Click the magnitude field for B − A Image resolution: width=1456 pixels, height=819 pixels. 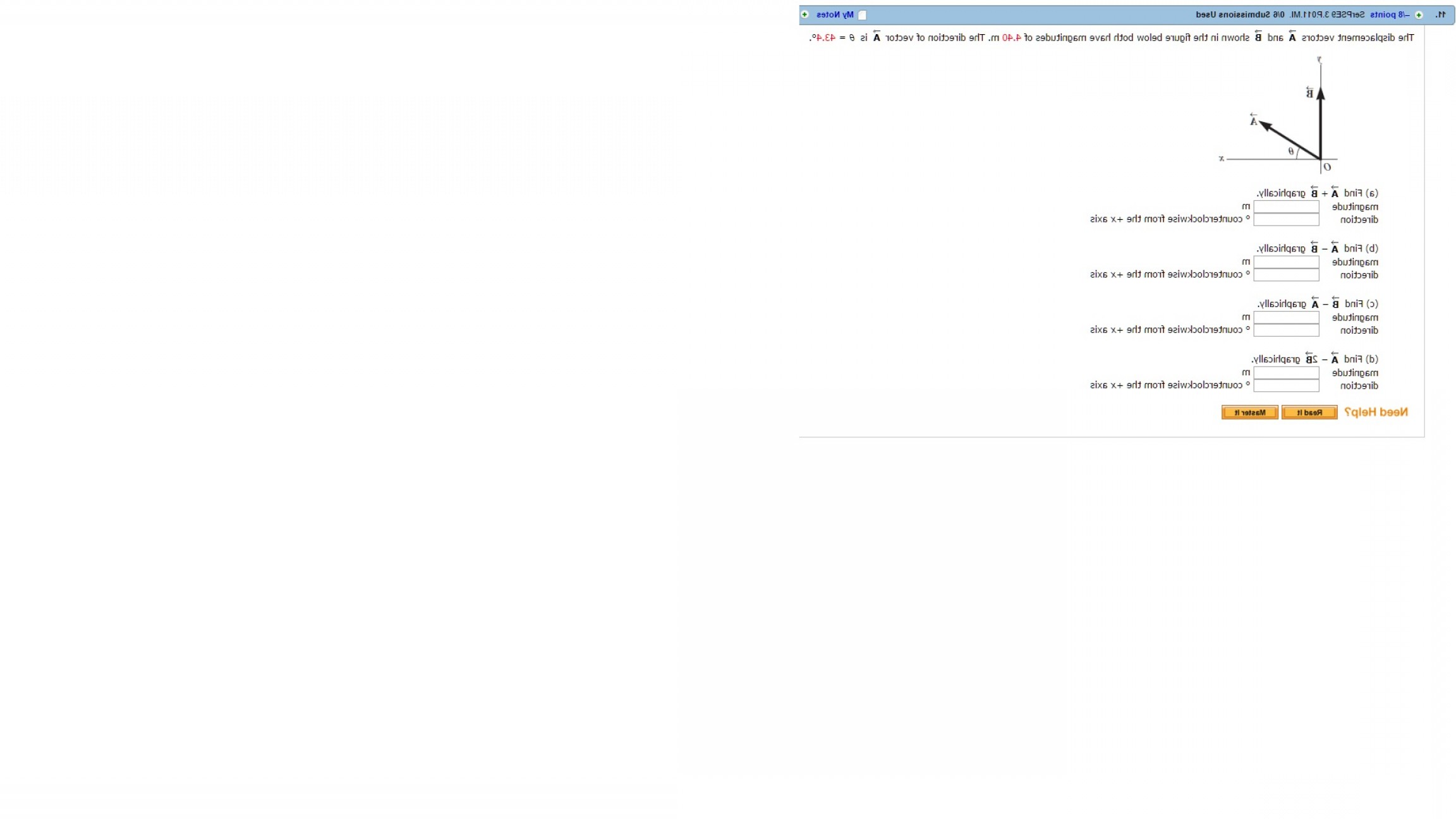(1286, 317)
